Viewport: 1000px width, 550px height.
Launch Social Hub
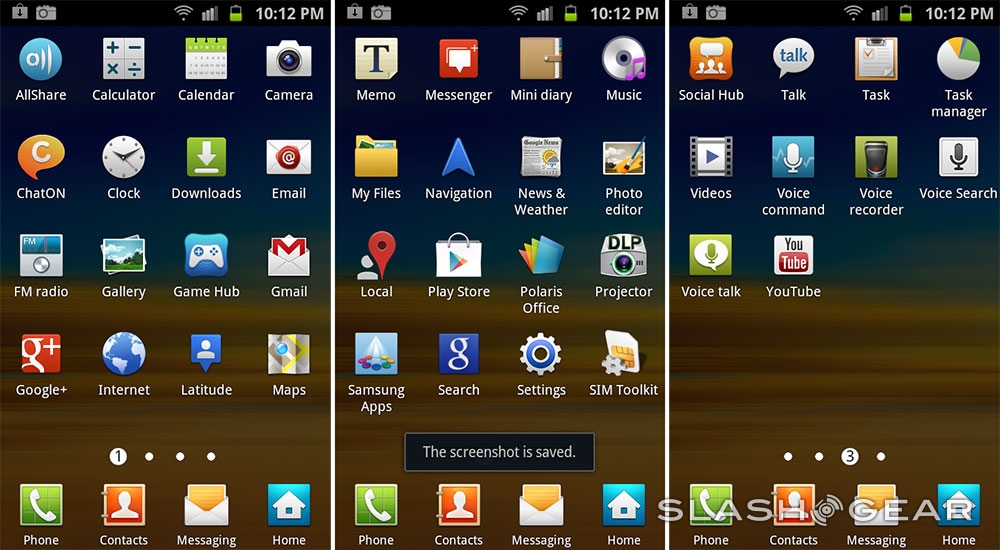(711, 59)
